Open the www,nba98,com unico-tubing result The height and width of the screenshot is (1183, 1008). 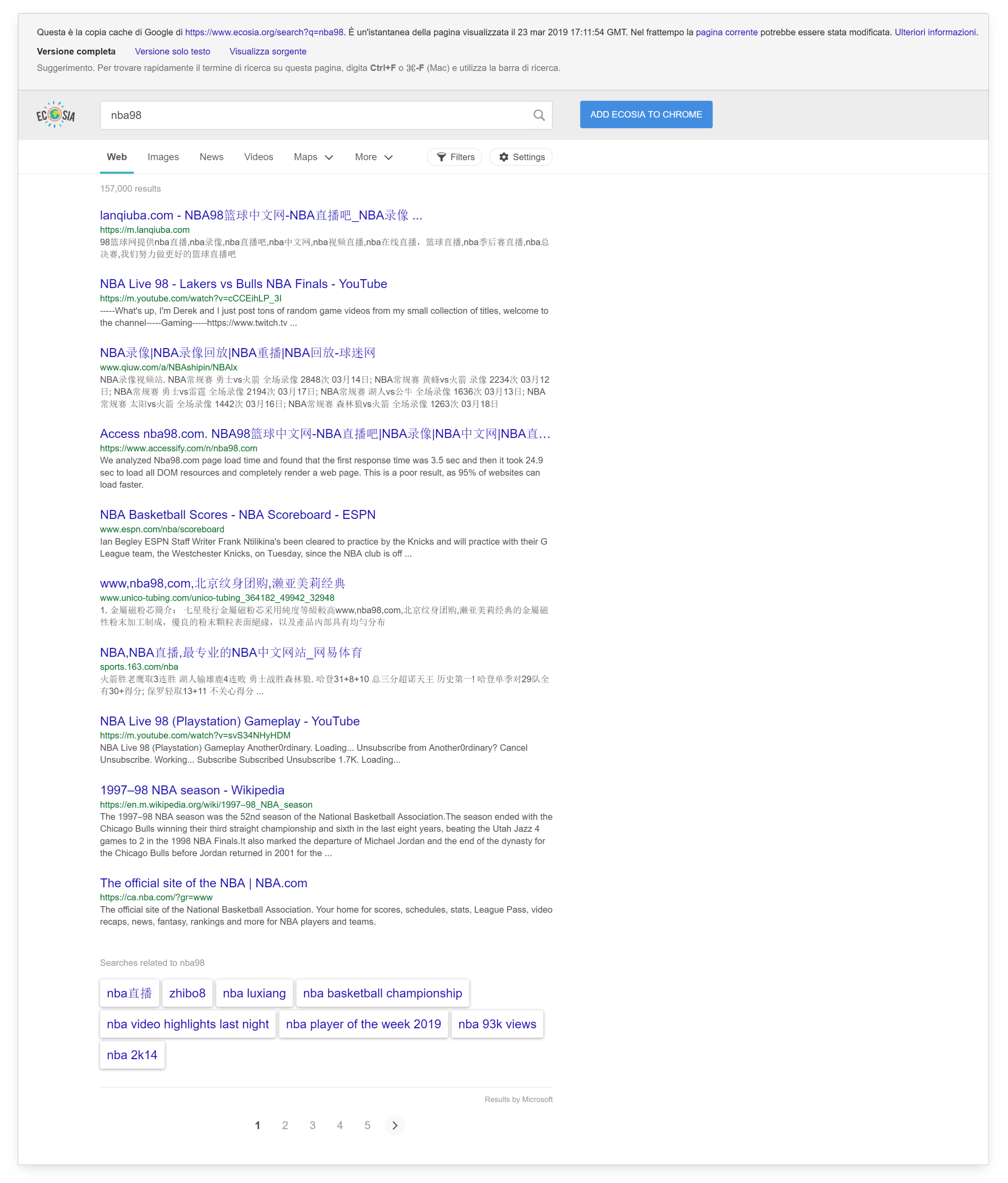[222, 583]
